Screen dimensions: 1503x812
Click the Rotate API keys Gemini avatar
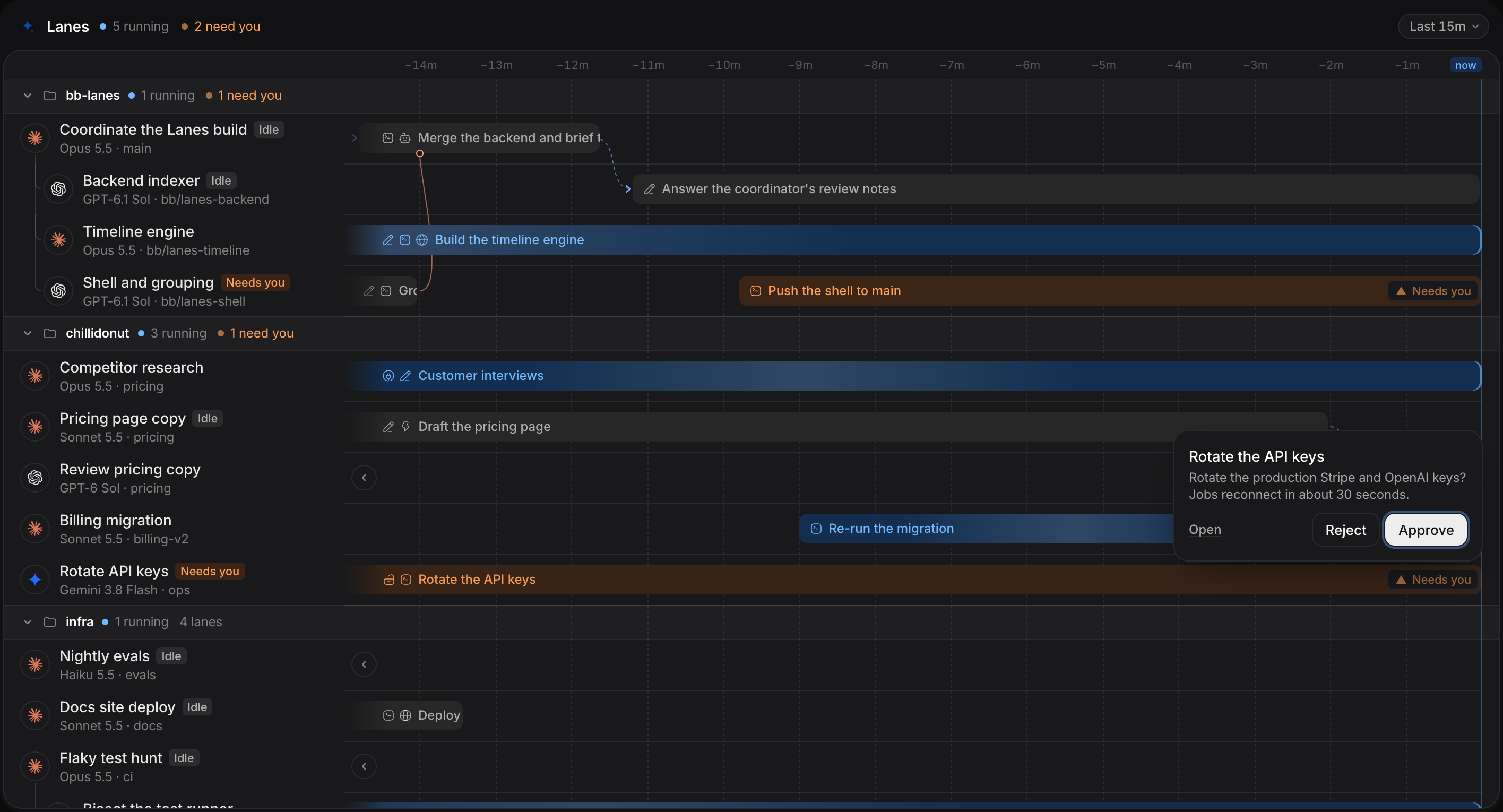tap(35, 579)
